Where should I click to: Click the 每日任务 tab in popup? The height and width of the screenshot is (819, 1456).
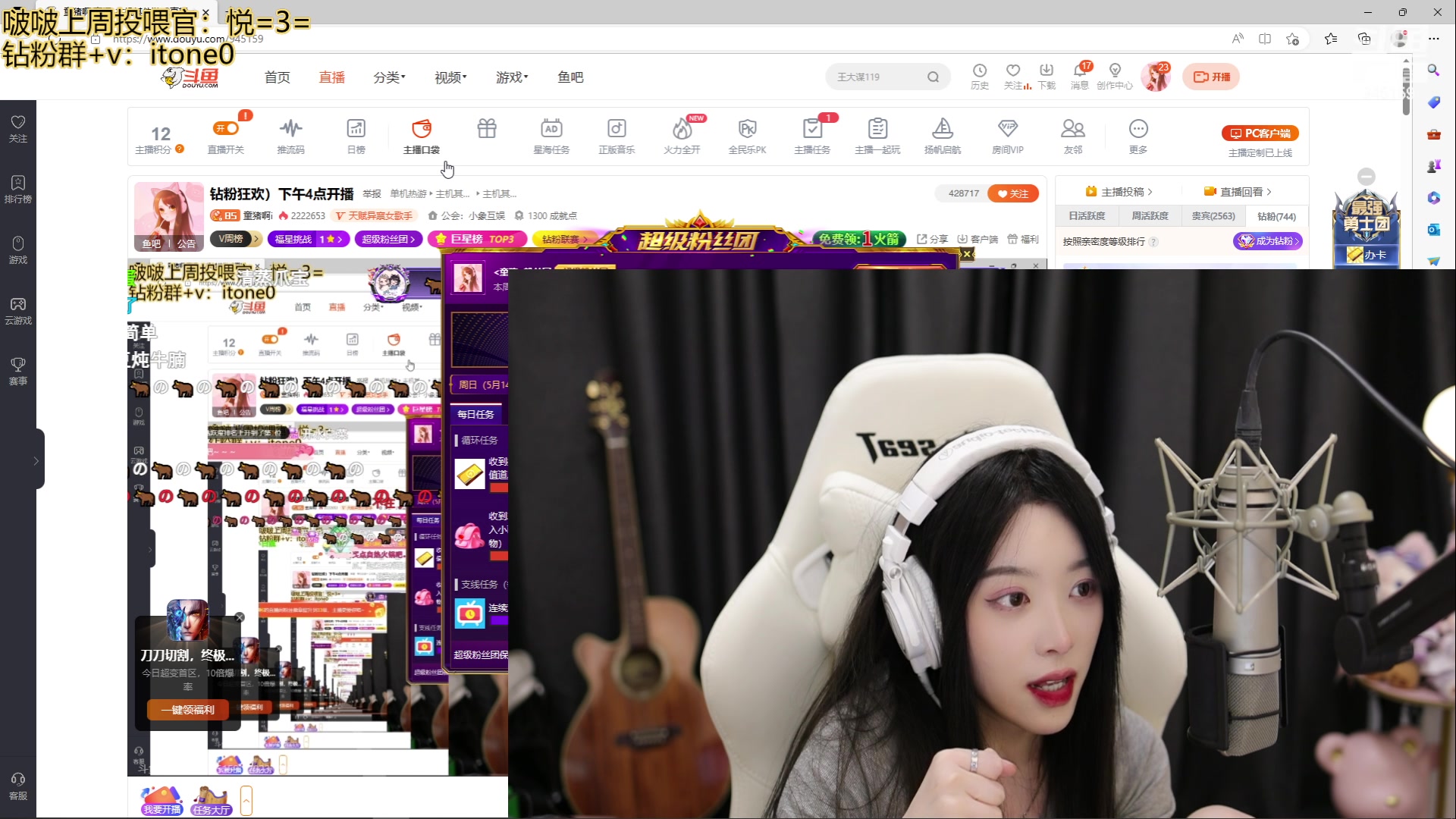coord(475,414)
